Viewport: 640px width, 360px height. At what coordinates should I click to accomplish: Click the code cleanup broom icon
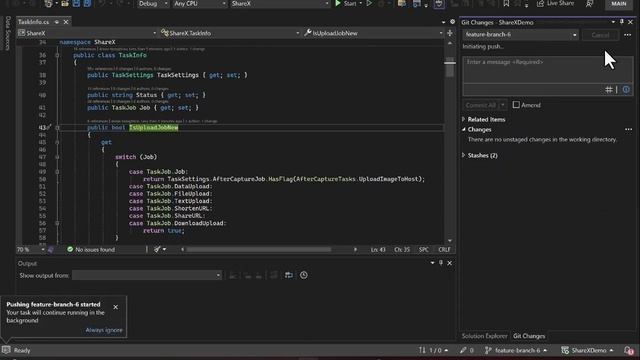[157, 249]
